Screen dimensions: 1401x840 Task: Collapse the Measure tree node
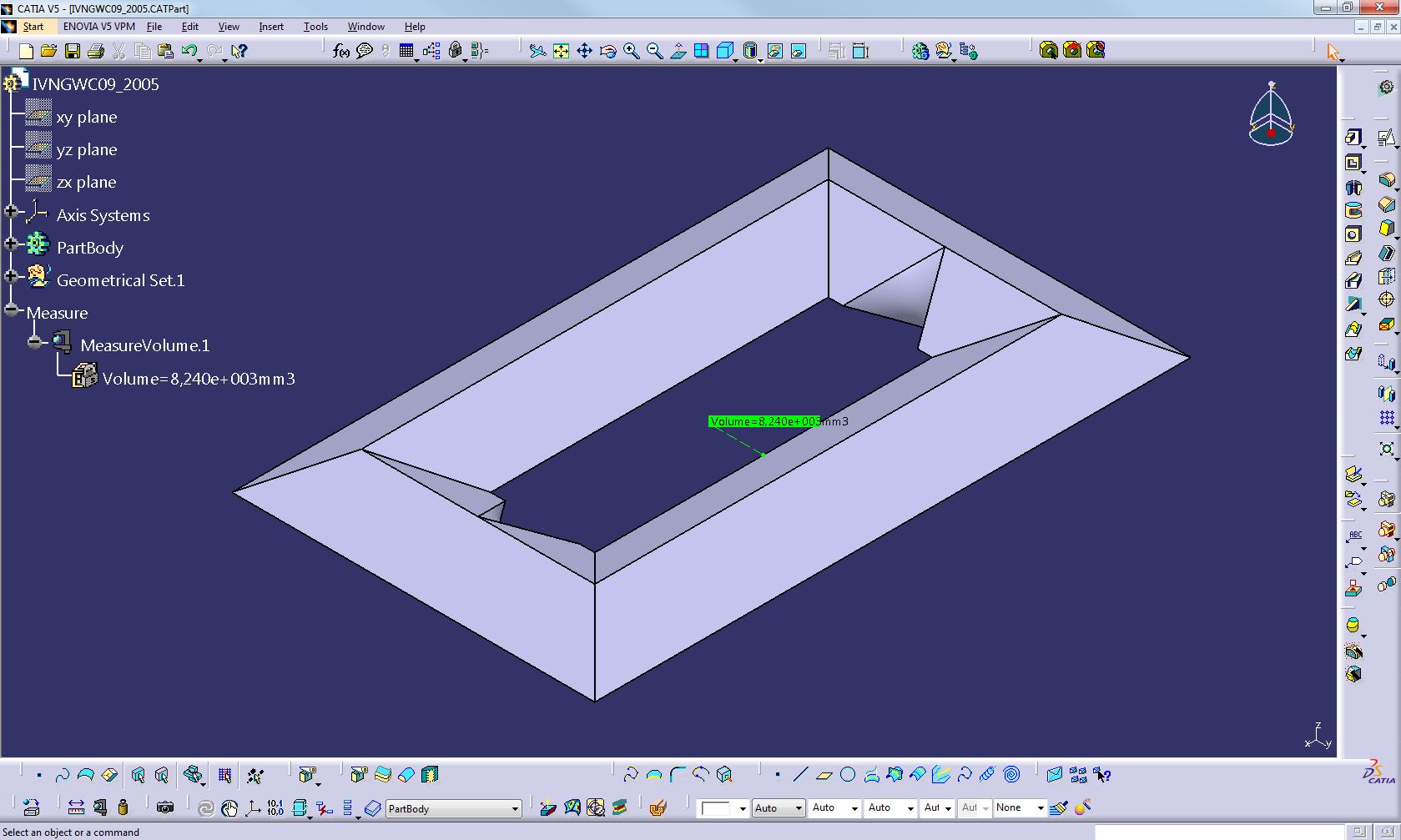(x=11, y=309)
